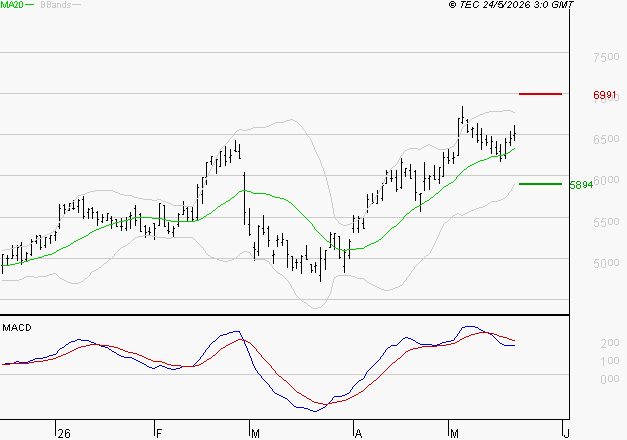Image resolution: width=627 pixels, height=440 pixels.
Task: Click the 200 MACD axis label
Action: coord(610,343)
